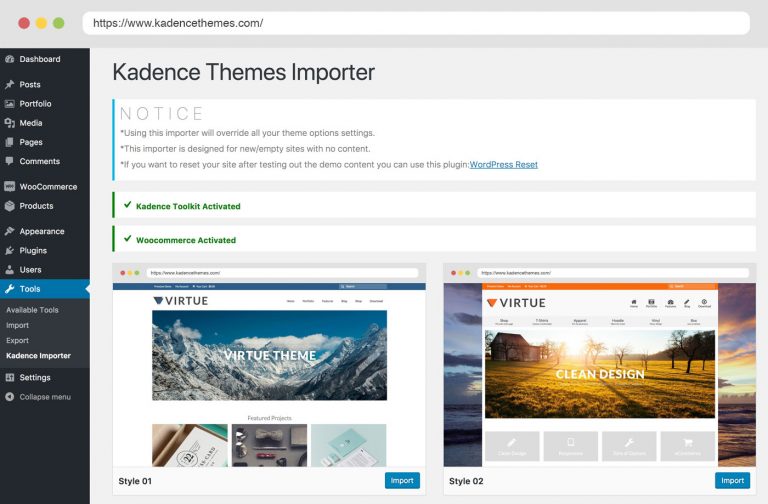Click the Tools wrench icon
Viewport: 768px width, 504px height.
9,289
